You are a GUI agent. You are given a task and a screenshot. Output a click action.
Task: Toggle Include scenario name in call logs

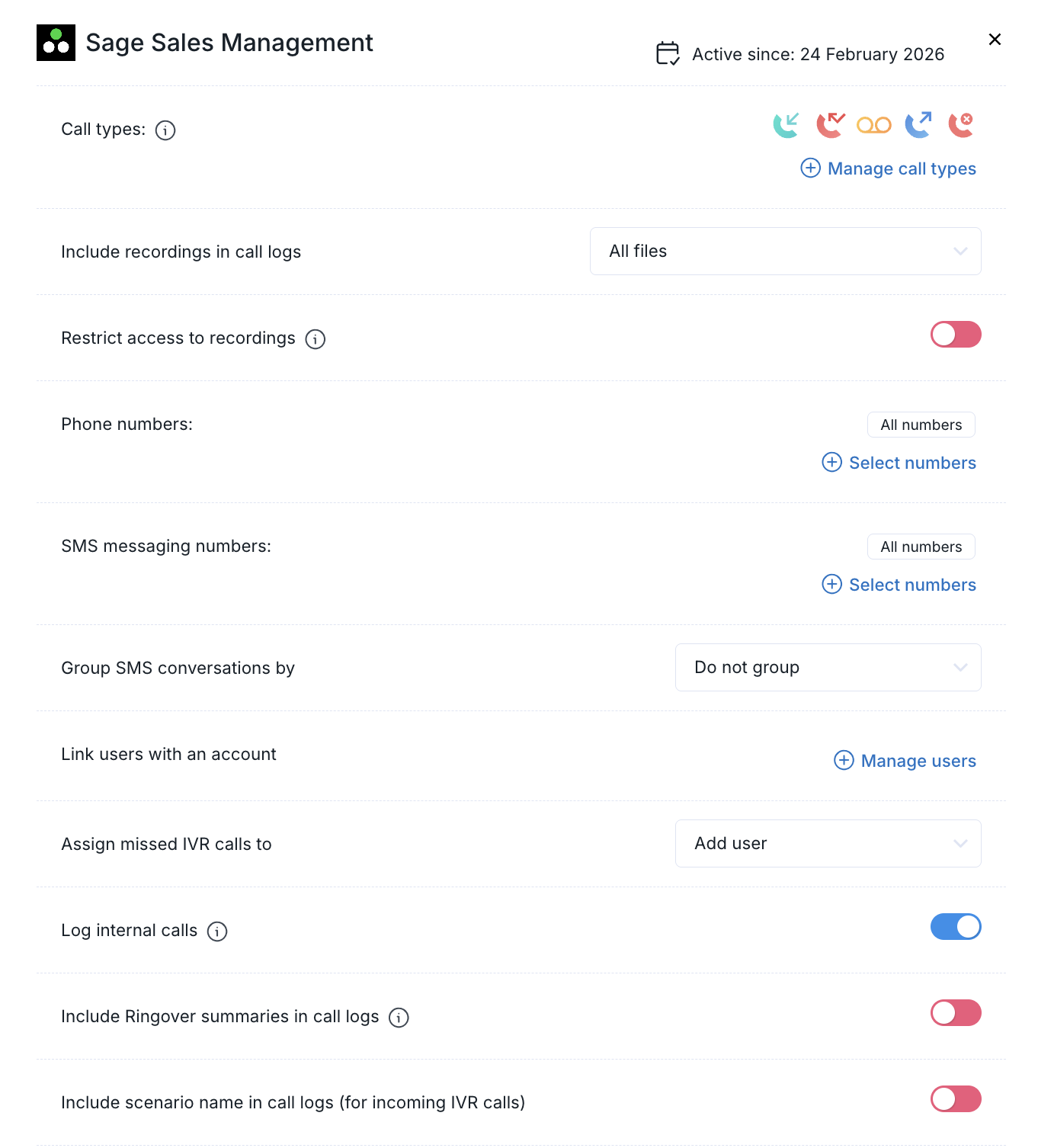coord(956,1099)
